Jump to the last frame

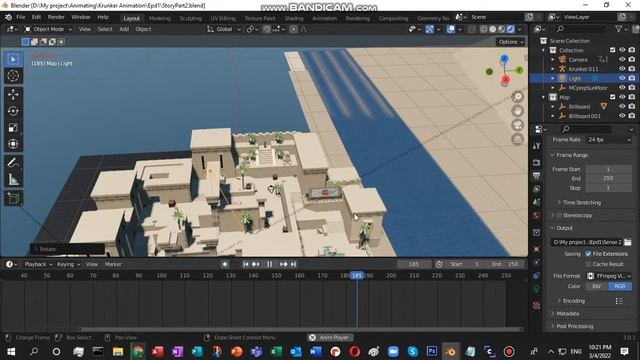[293, 264]
